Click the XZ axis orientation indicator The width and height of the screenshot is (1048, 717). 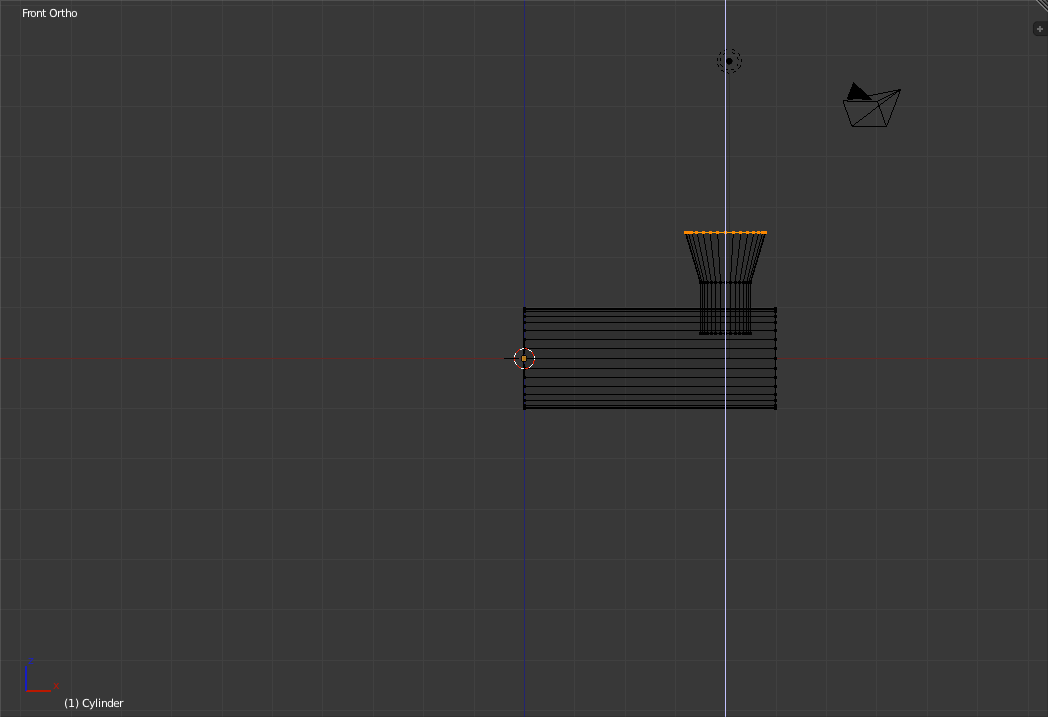tap(41, 676)
